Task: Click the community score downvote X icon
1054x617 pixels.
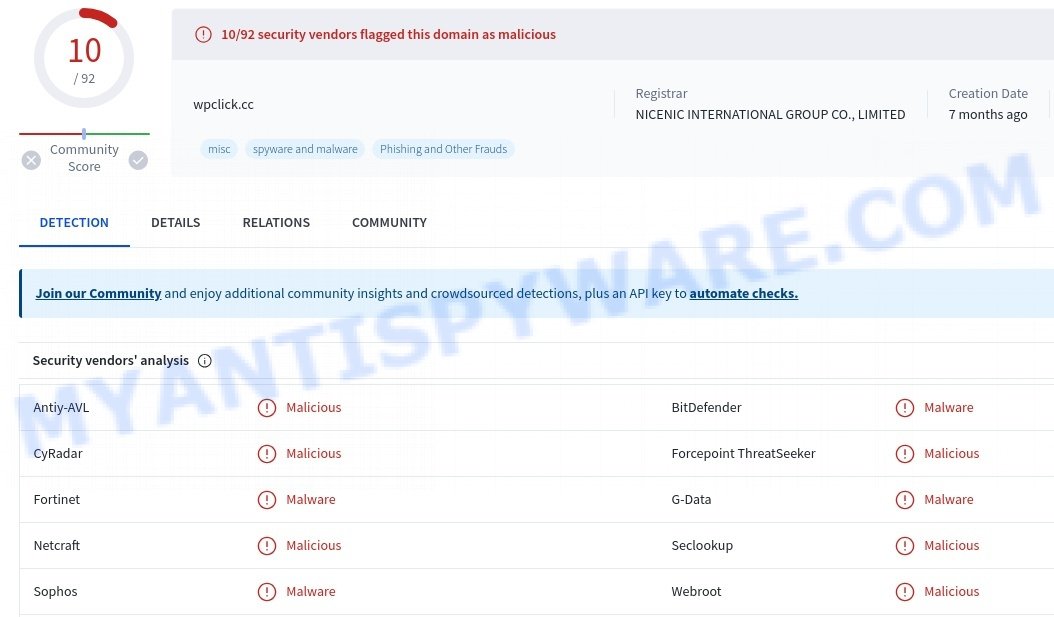Action: click(x=31, y=160)
